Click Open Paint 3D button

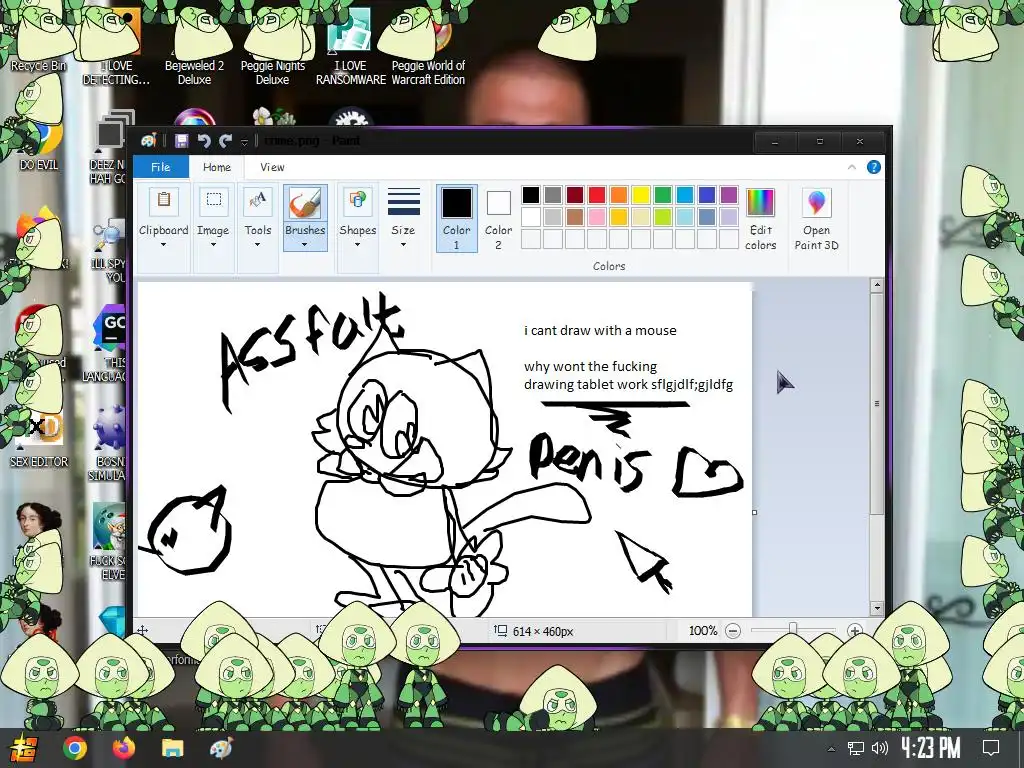click(816, 219)
